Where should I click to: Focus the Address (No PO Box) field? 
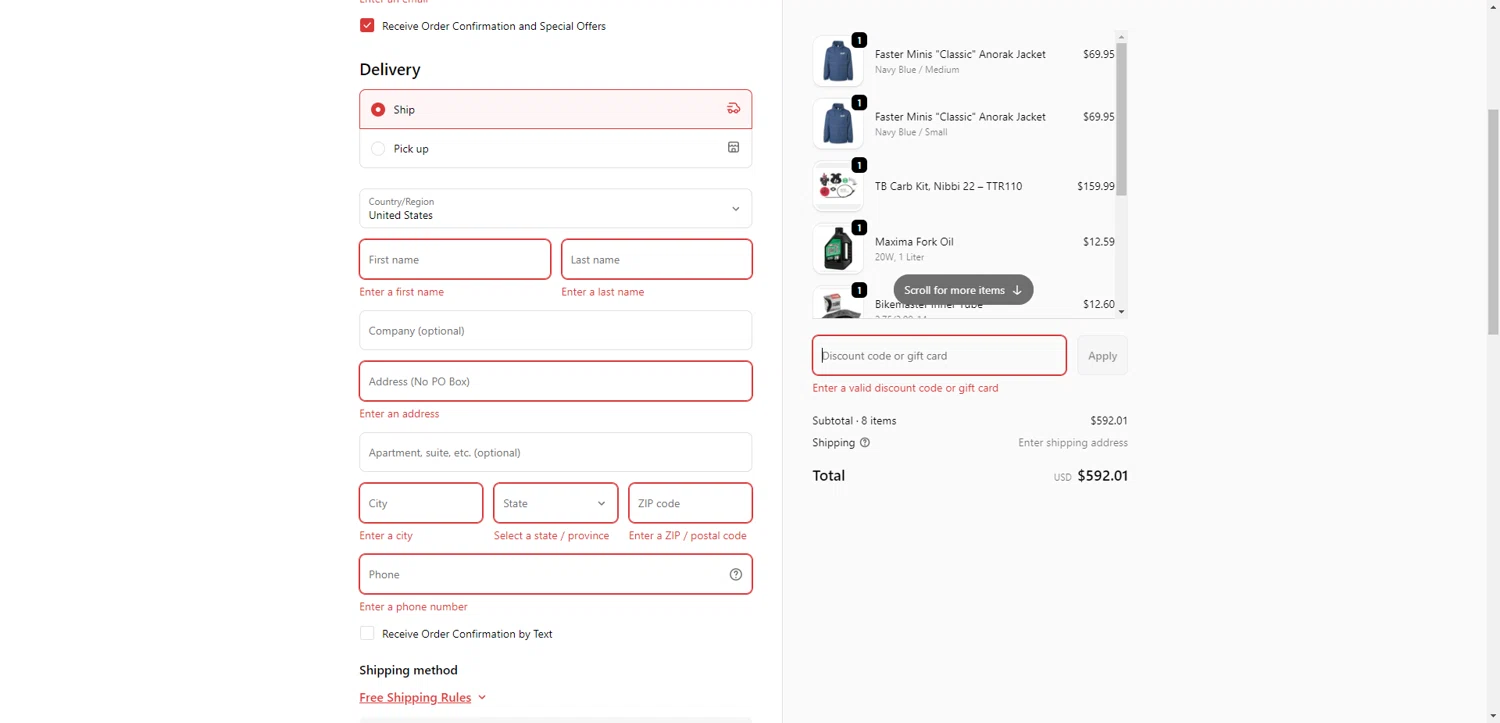[556, 381]
